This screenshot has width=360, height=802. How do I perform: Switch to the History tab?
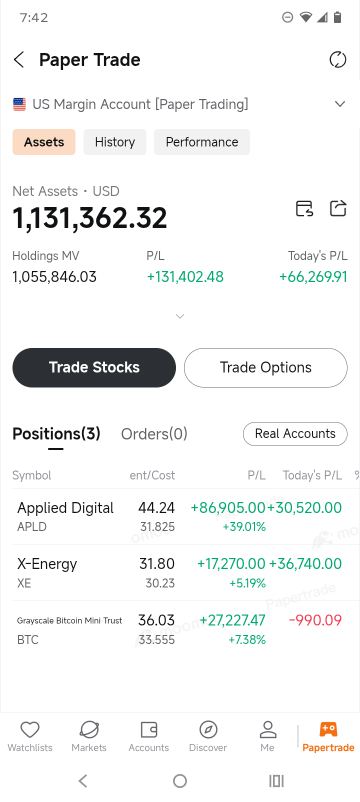click(115, 142)
